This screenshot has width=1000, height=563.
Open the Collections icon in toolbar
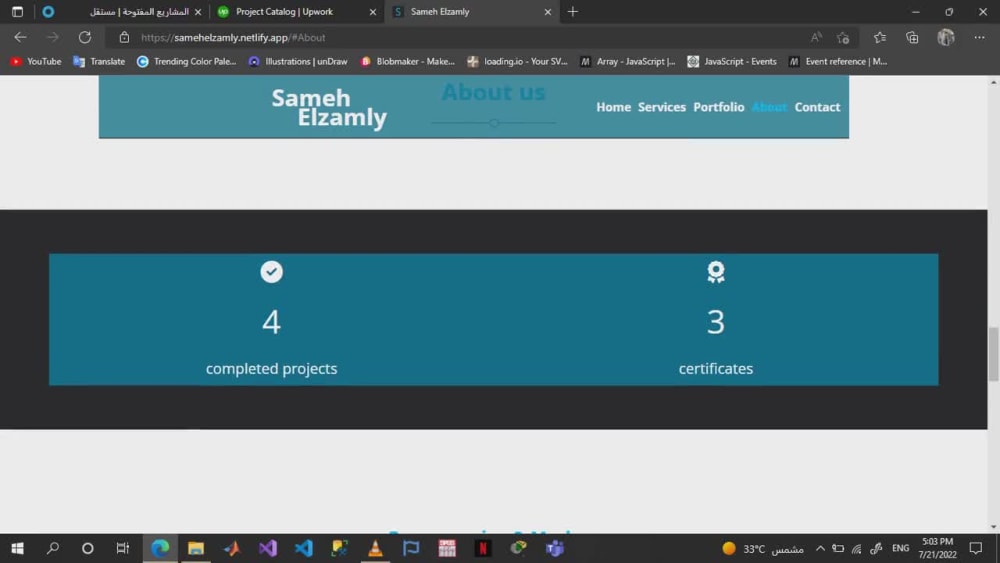click(x=912, y=38)
